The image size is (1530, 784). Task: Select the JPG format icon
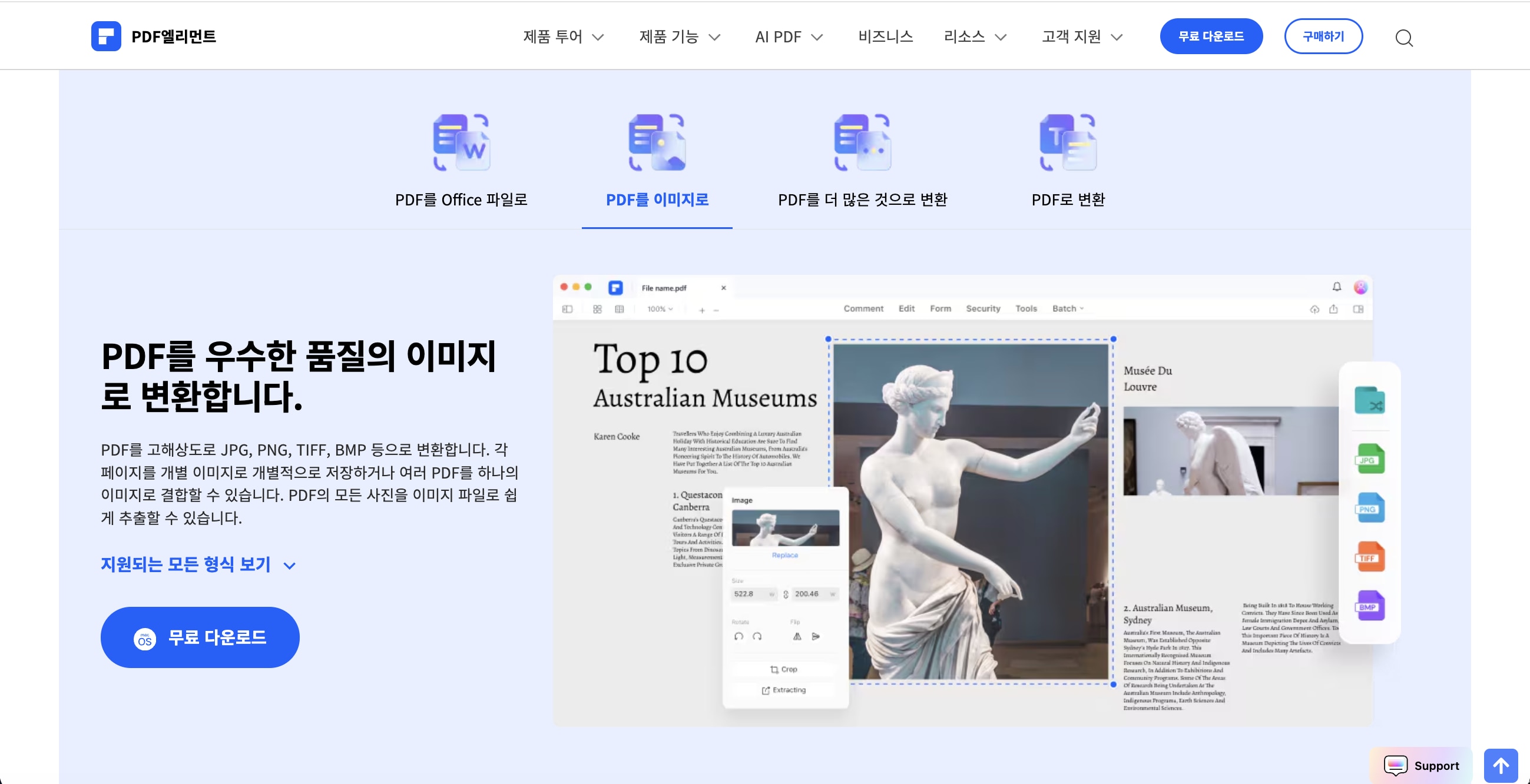click(1370, 459)
